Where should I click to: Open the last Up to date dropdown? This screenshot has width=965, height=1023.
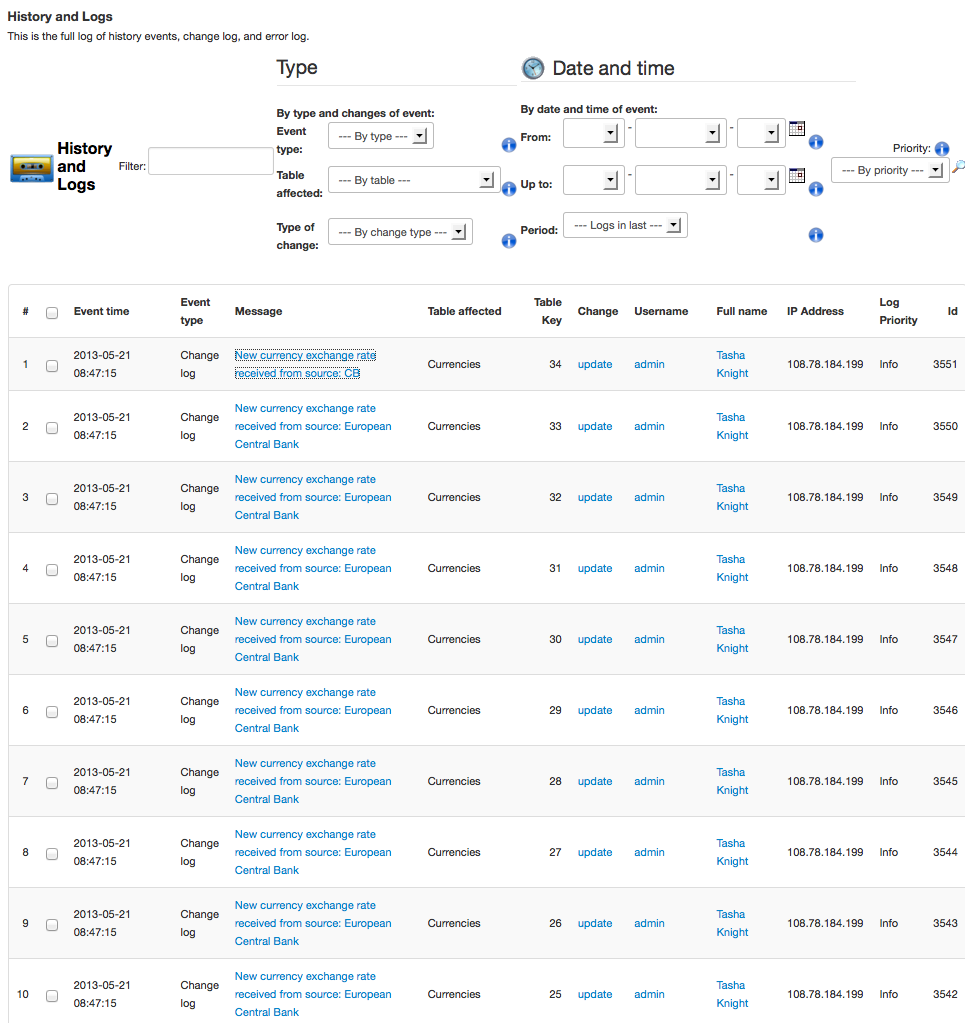click(x=761, y=180)
